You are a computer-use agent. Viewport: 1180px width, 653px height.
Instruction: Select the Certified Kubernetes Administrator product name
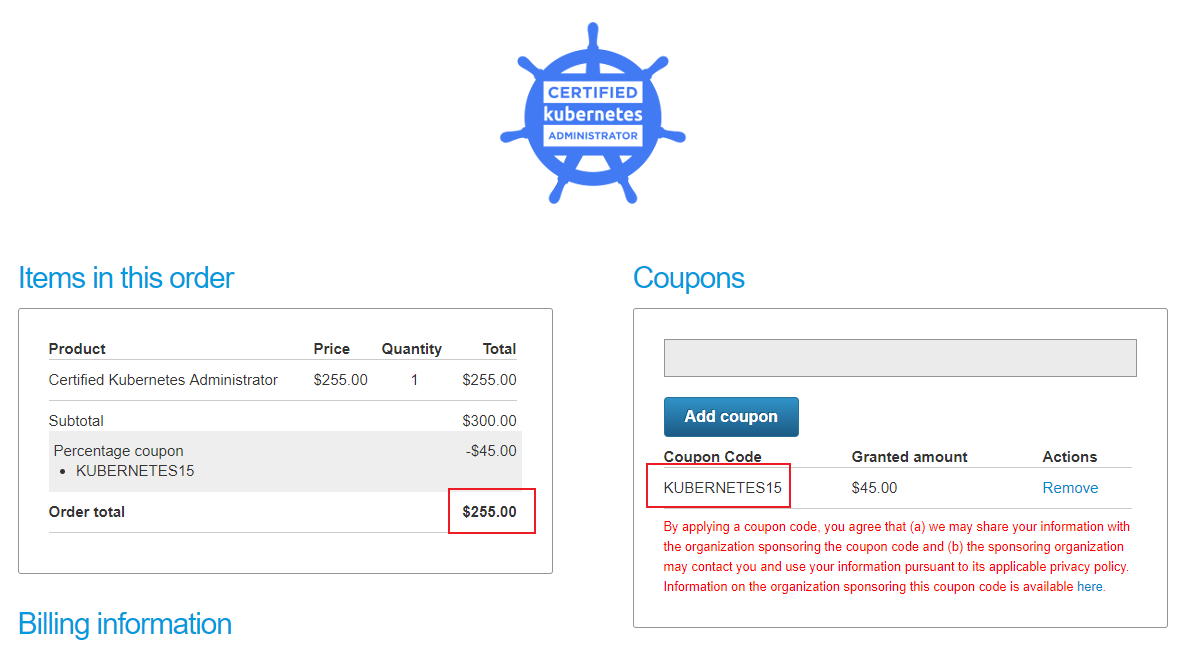pyautogui.click(x=163, y=380)
